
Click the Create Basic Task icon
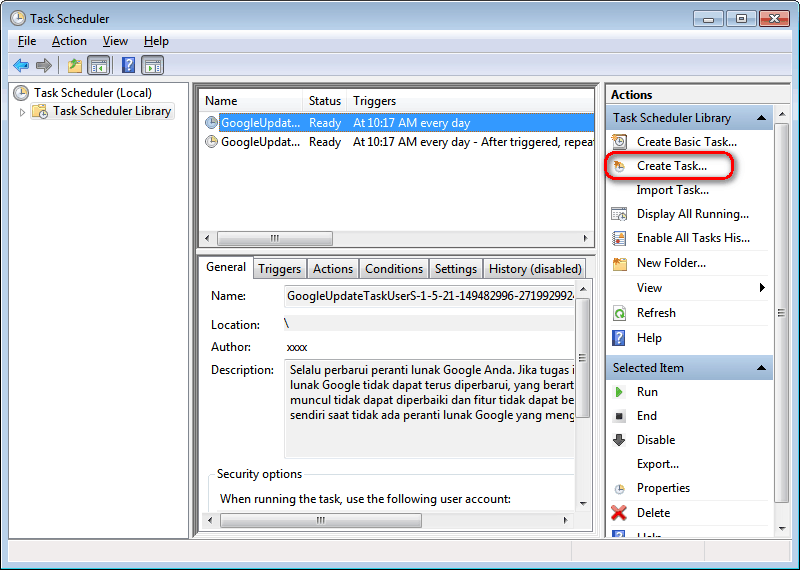[x=619, y=142]
